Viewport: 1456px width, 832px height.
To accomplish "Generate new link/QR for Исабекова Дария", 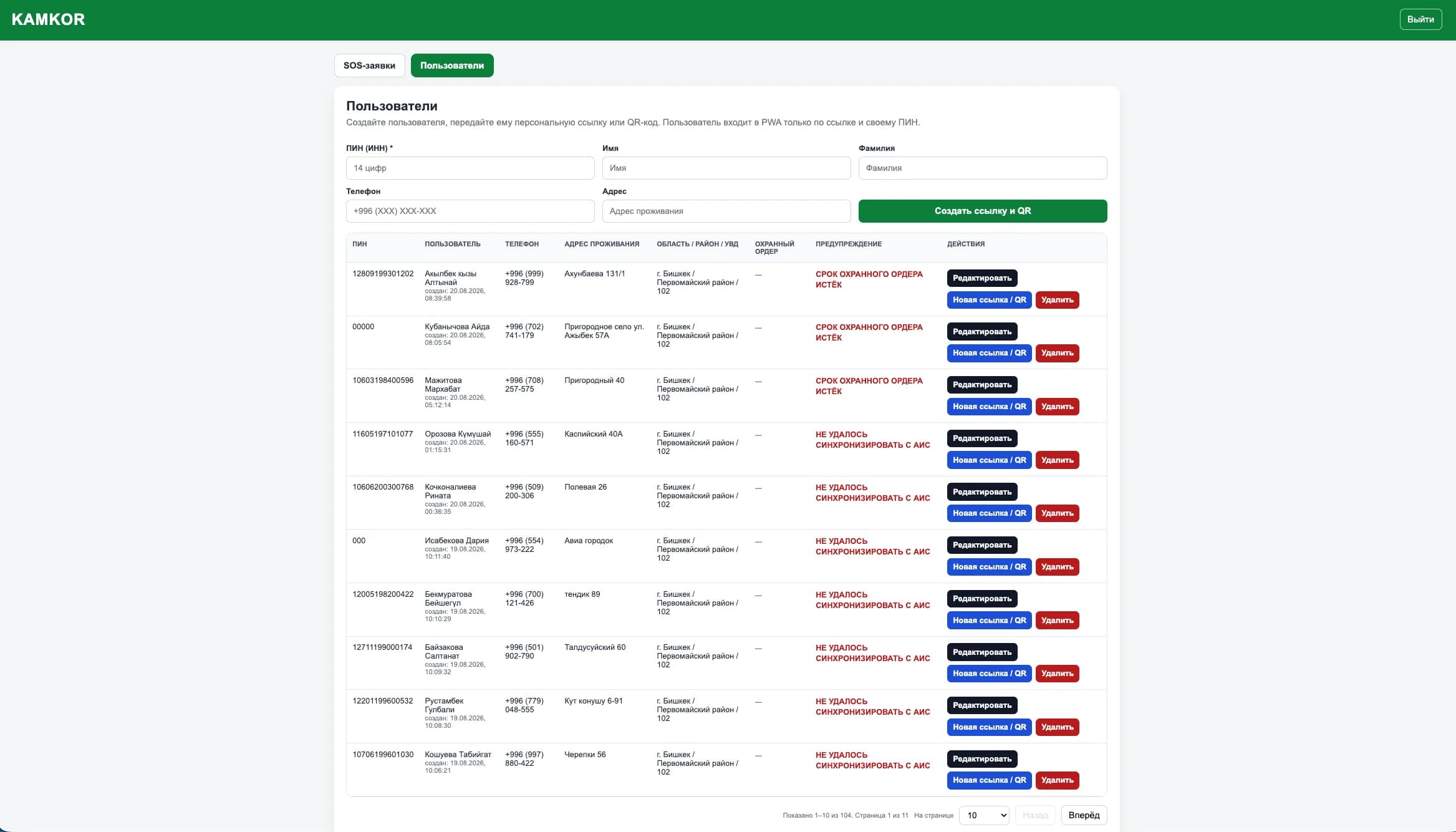I will coord(989,567).
